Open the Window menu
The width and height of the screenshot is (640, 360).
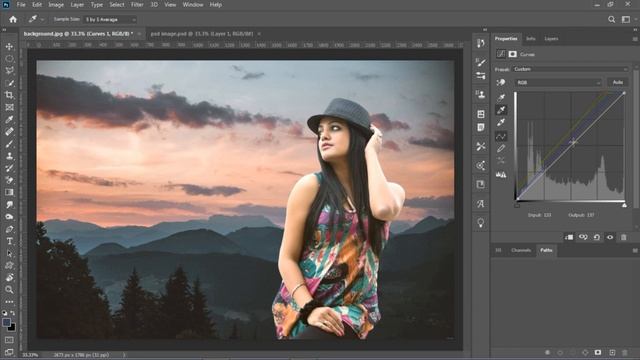(x=193, y=4)
